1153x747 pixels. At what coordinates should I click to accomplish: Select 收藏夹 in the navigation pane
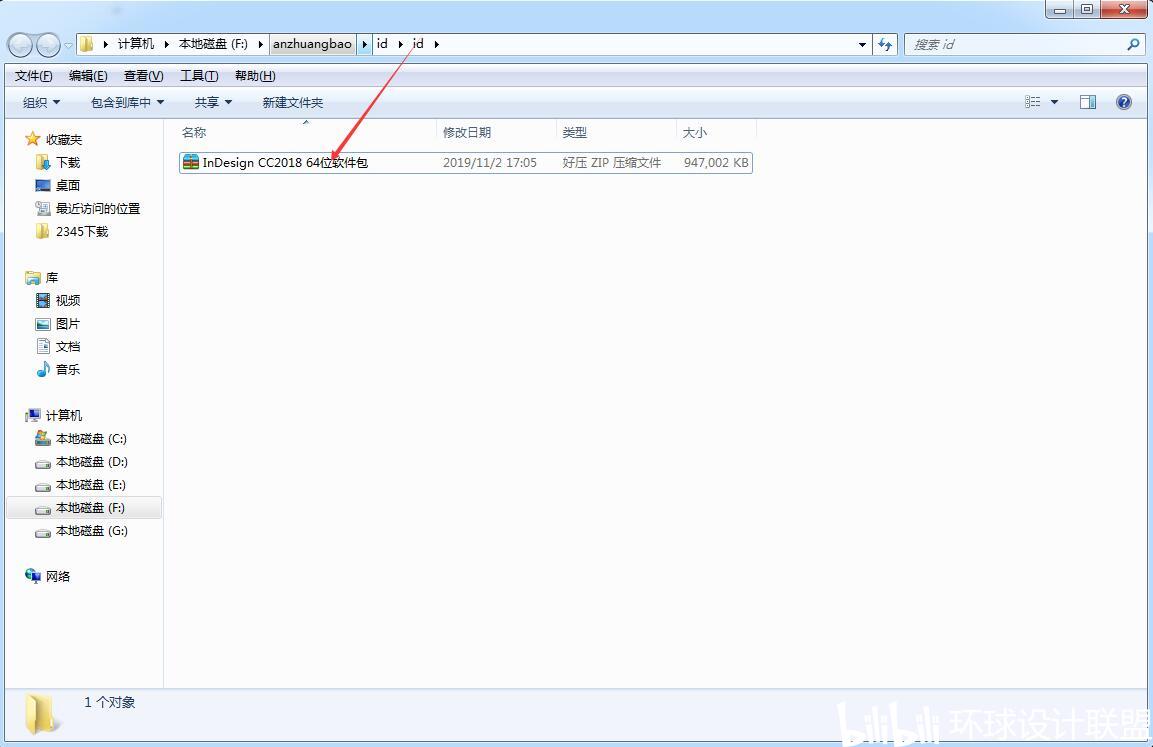click(64, 140)
